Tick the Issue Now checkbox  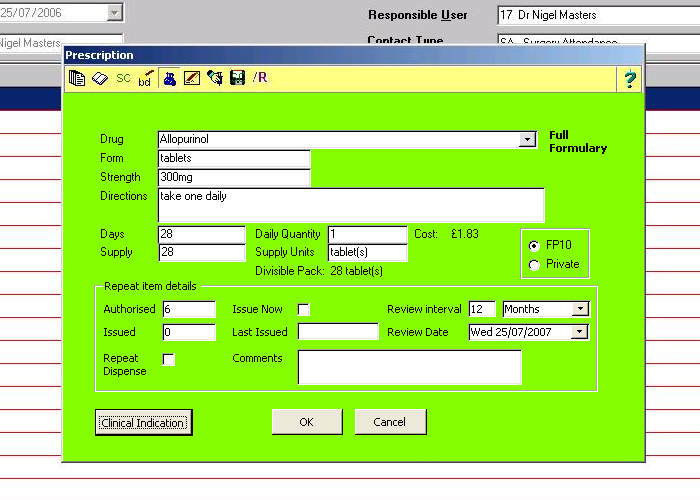click(304, 309)
